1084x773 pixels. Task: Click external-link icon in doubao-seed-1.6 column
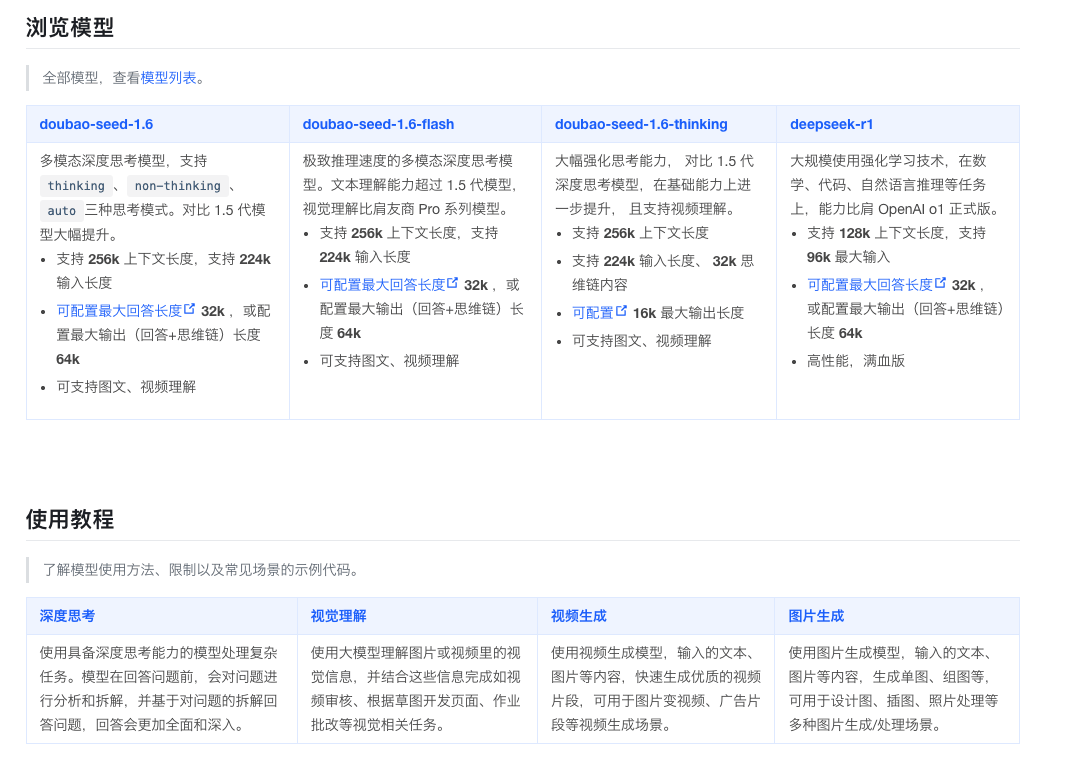click(189, 309)
